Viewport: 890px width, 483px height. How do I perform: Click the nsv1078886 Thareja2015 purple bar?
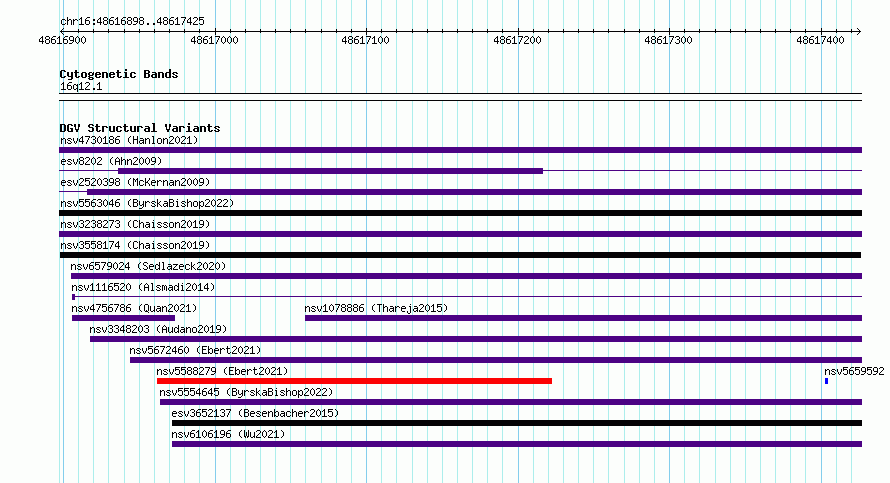[x=583, y=318]
